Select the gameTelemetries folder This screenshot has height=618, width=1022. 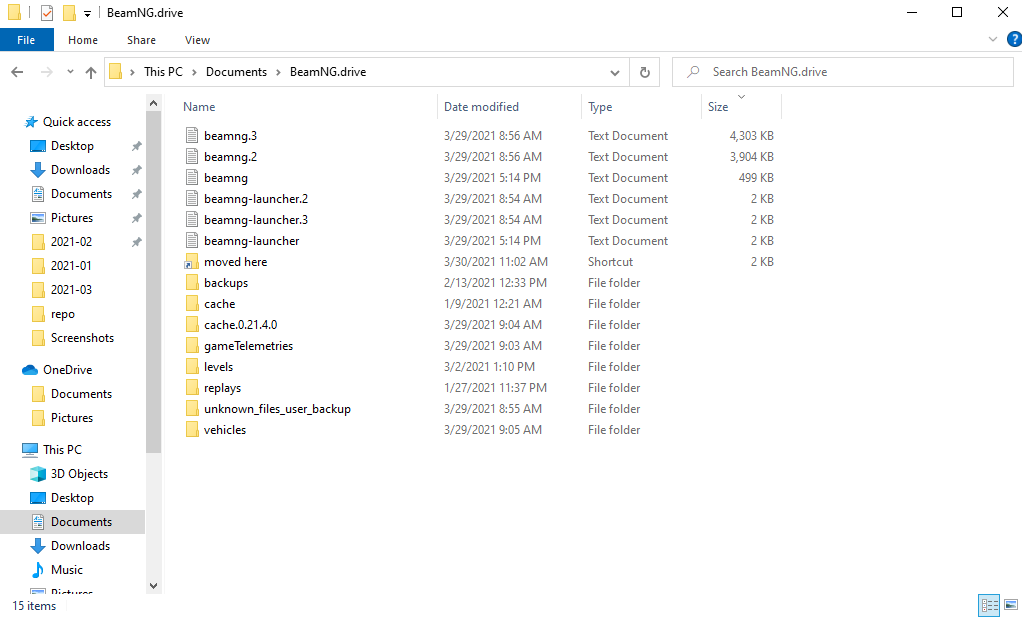coord(248,346)
